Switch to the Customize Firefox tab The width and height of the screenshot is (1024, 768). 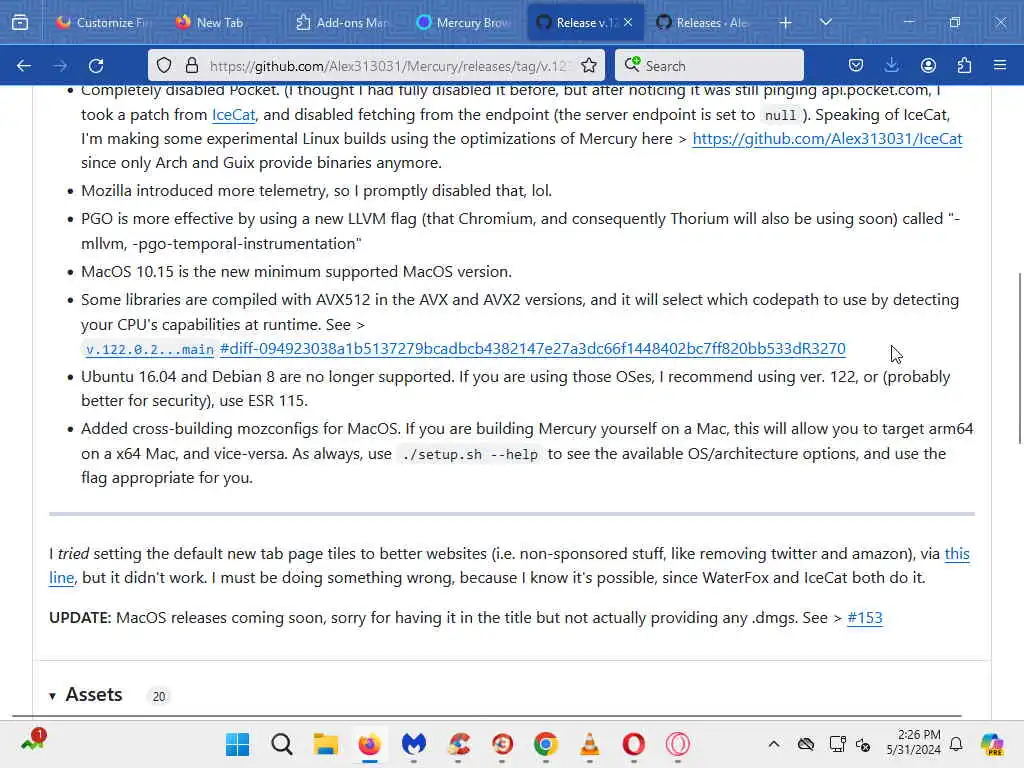[102, 22]
